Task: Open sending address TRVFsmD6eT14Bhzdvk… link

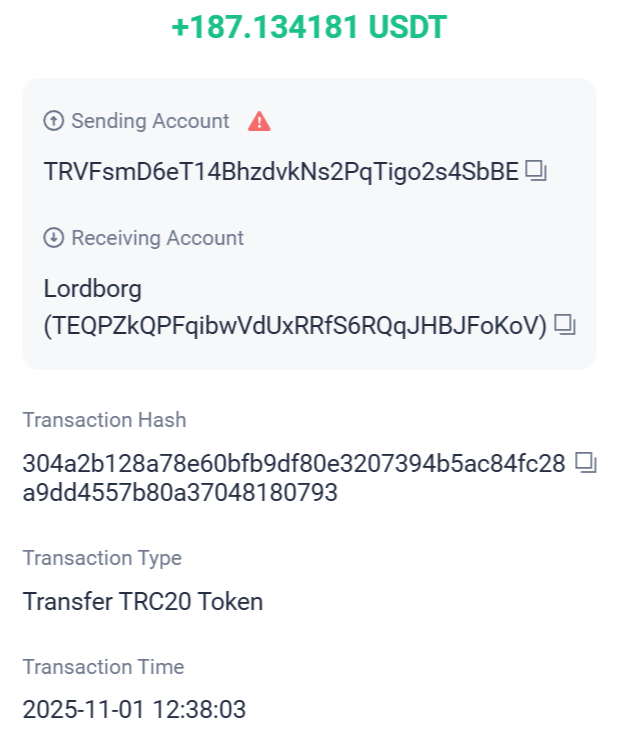Action: [281, 172]
